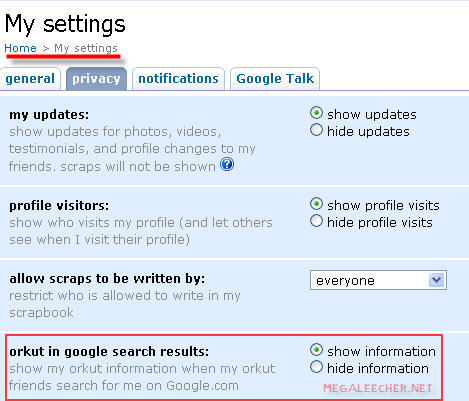469x401 pixels.
Task: Open the scraps everyone dropdown arrow
Action: pos(437,280)
